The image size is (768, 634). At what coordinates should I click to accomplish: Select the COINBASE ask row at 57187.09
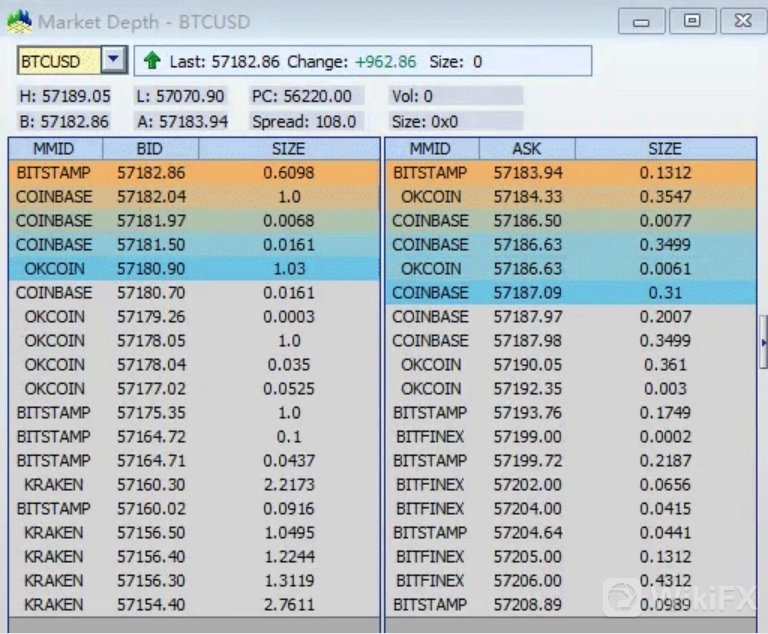pyautogui.click(x=570, y=293)
